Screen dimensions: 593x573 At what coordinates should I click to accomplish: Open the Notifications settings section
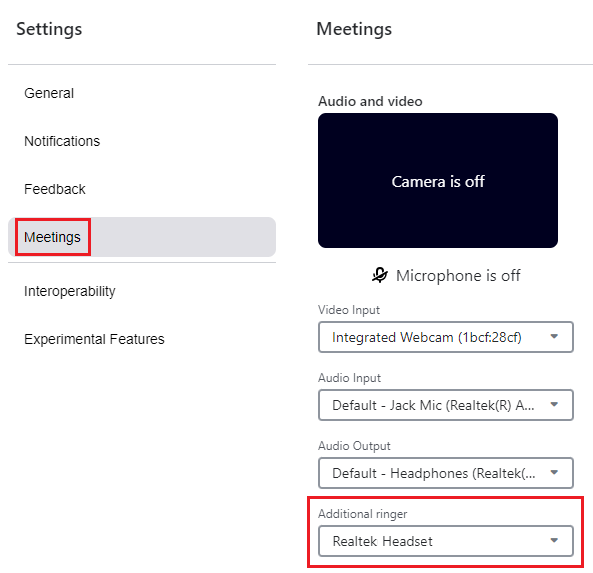coord(62,141)
